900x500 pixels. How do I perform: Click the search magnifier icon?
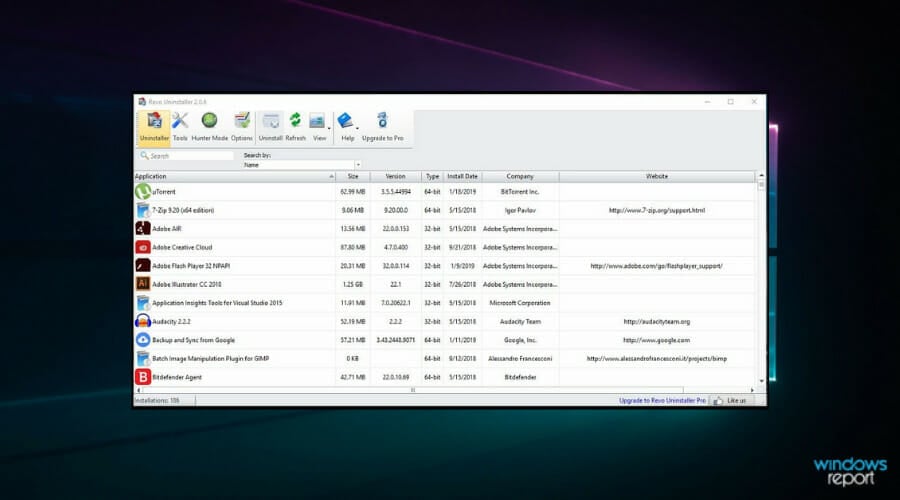144,156
